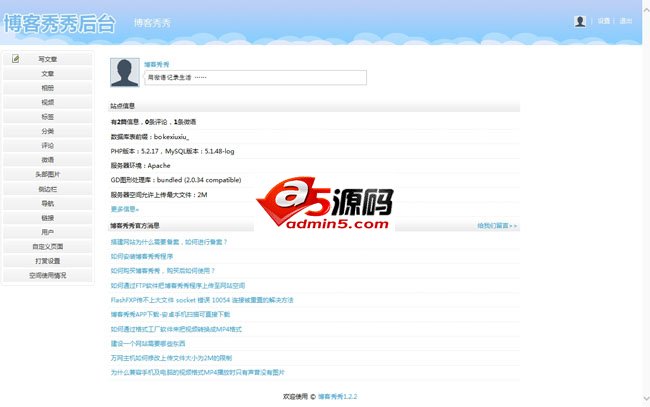Open the 视频 video section
650x407 pixels.
48,102
